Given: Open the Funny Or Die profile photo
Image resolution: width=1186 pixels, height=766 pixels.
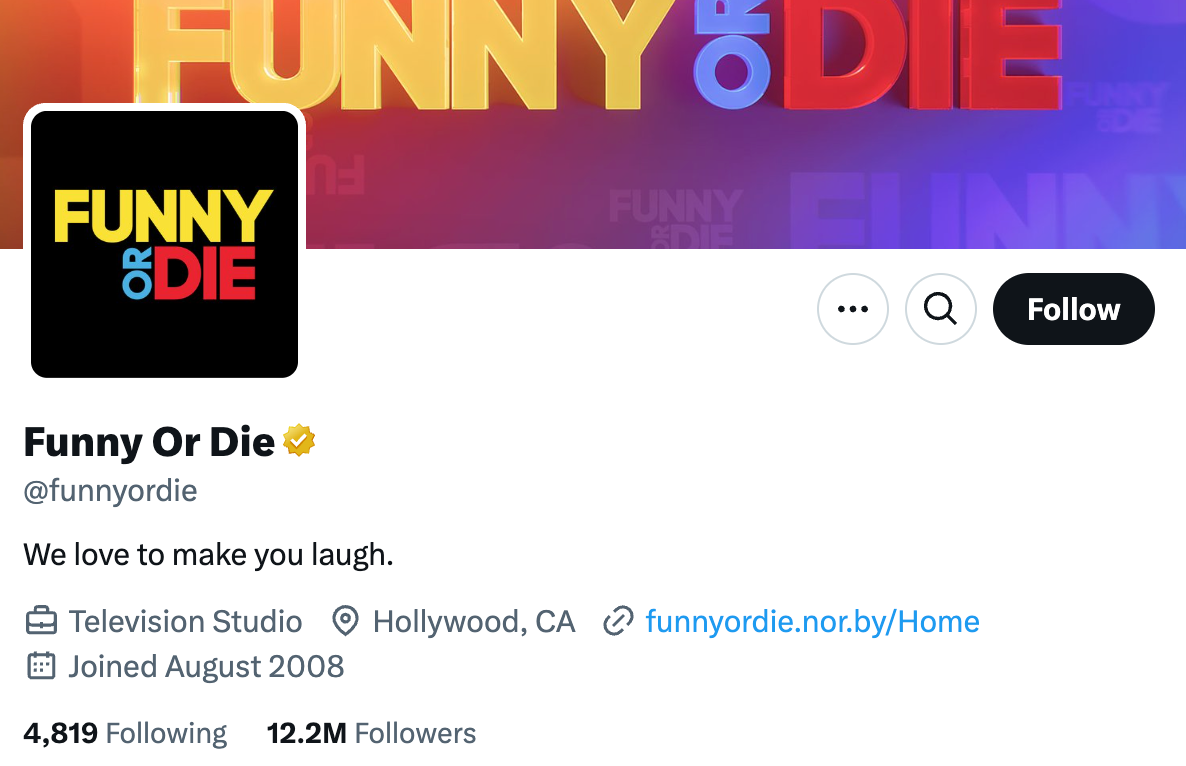Looking at the screenshot, I should coord(164,243).
